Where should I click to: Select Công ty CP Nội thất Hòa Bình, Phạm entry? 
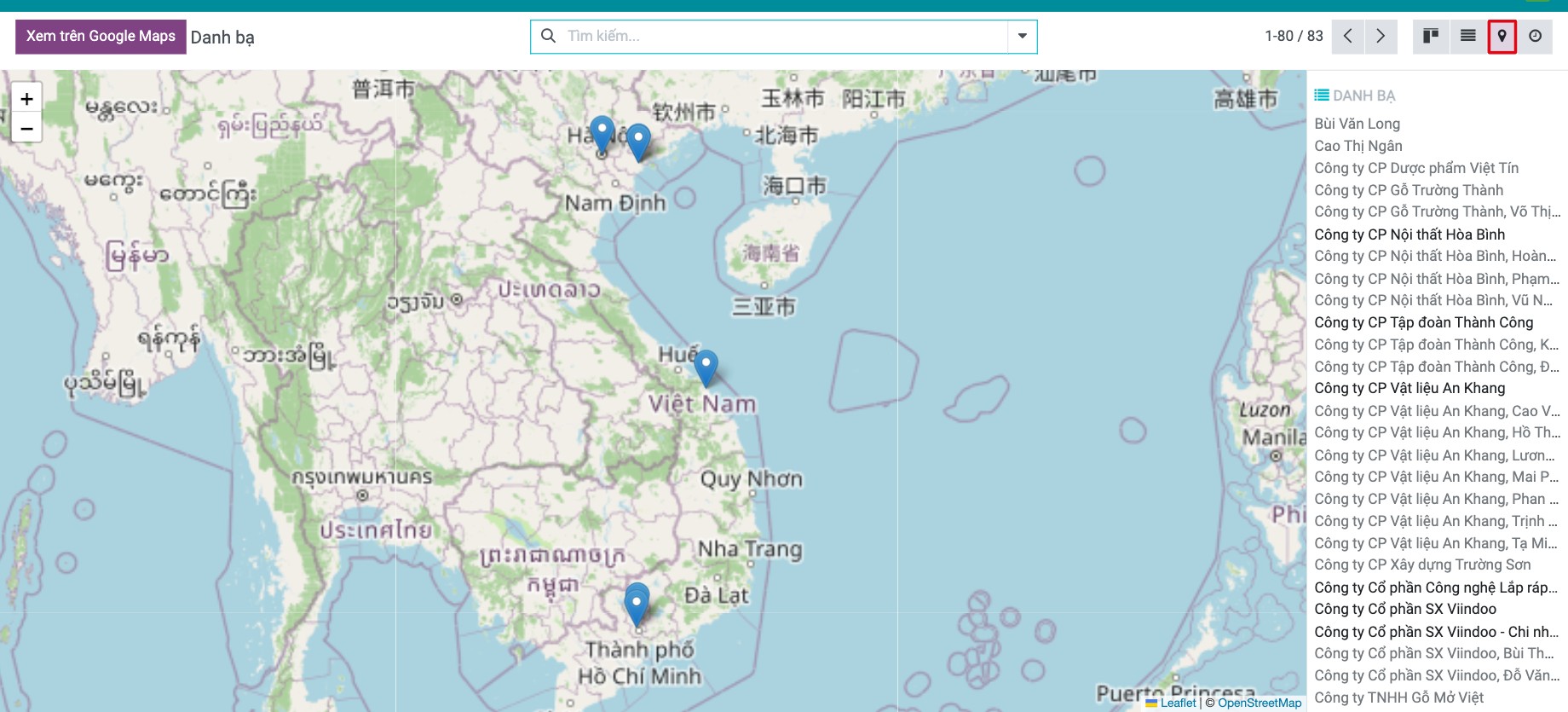coord(1438,279)
